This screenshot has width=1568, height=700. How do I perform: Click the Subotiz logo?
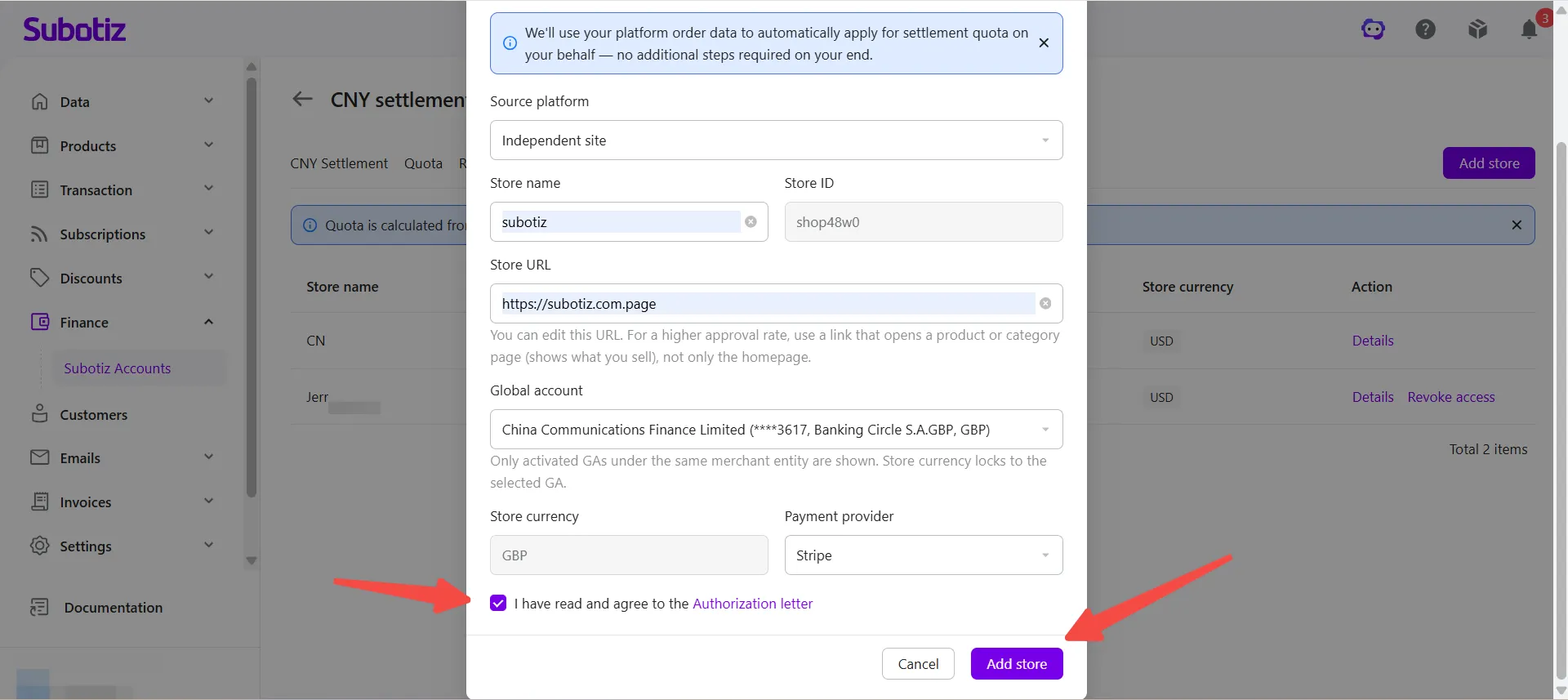click(74, 29)
